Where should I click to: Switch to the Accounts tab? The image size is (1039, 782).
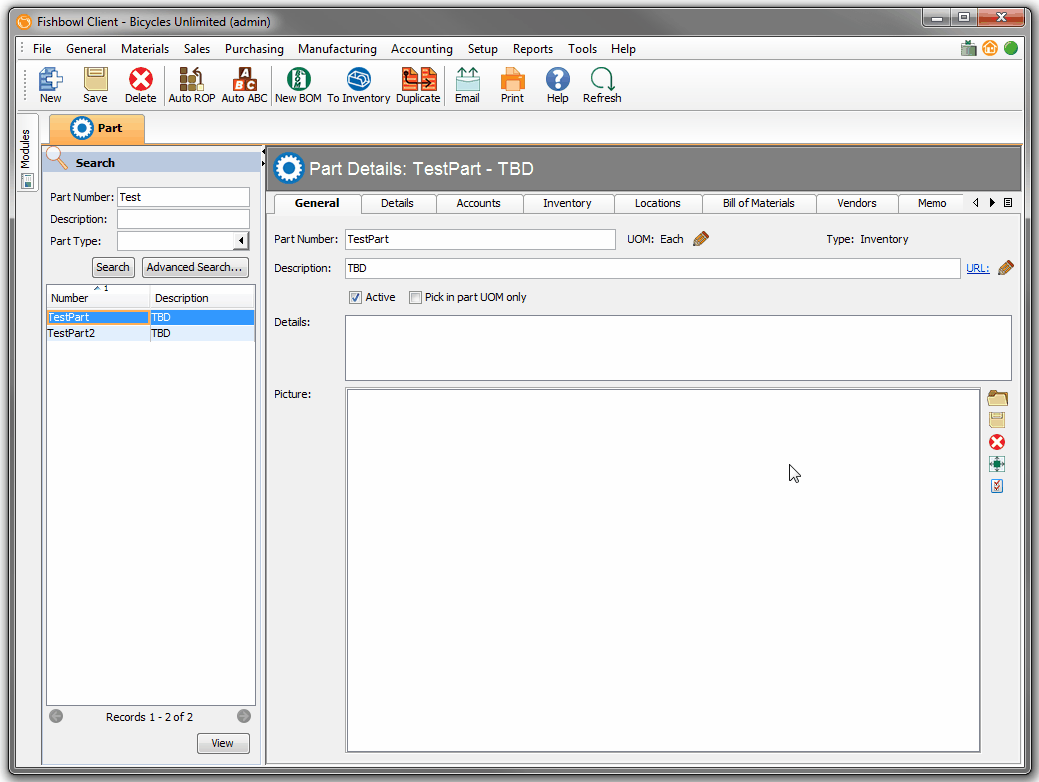478,203
